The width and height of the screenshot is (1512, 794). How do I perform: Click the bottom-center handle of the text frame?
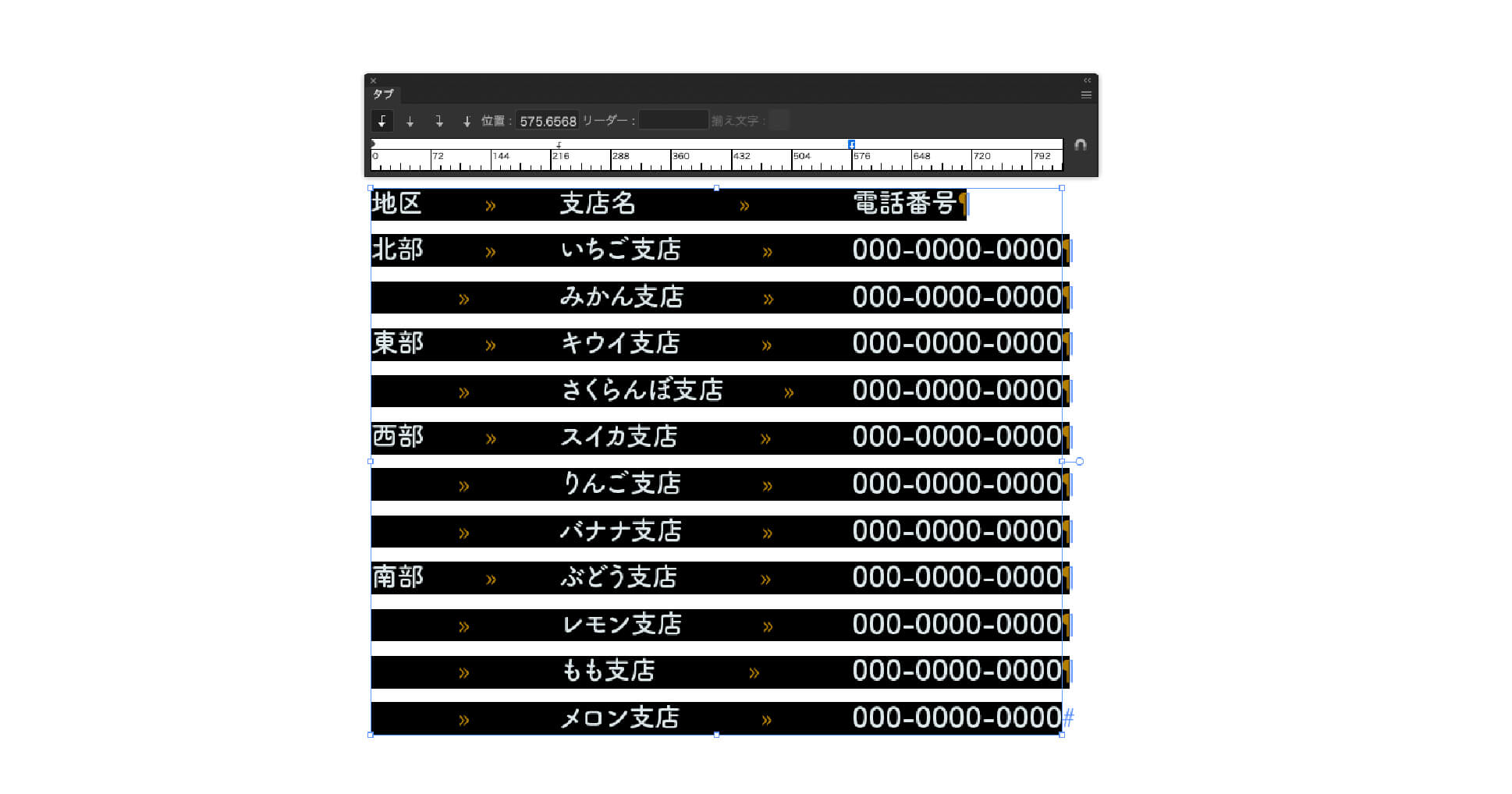tap(716, 735)
